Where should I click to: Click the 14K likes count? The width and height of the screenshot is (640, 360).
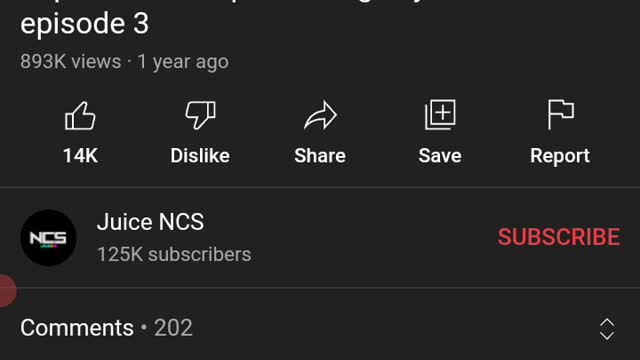pyautogui.click(x=80, y=156)
